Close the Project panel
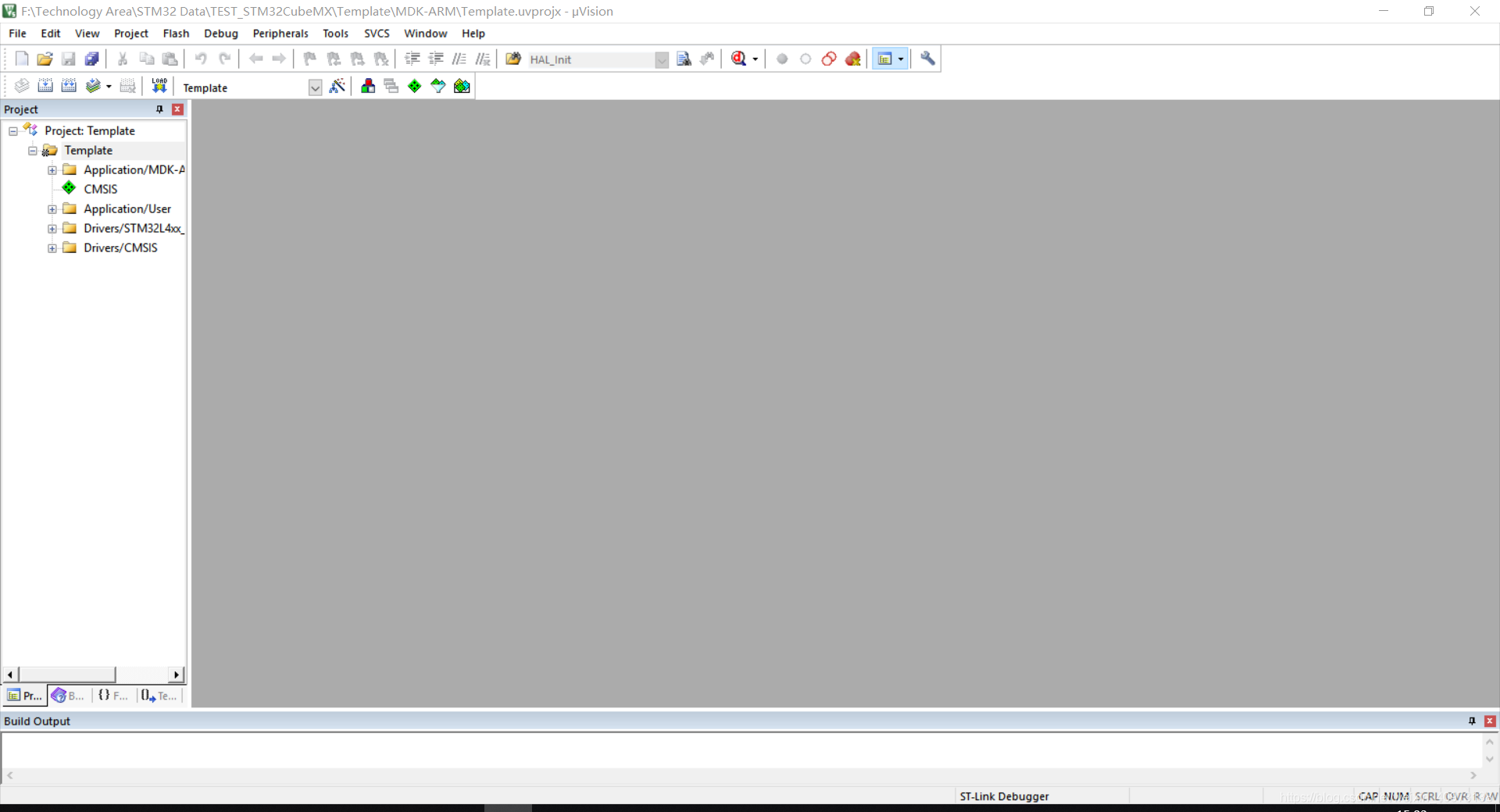Screen dimensions: 1500x812 coord(177,109)
